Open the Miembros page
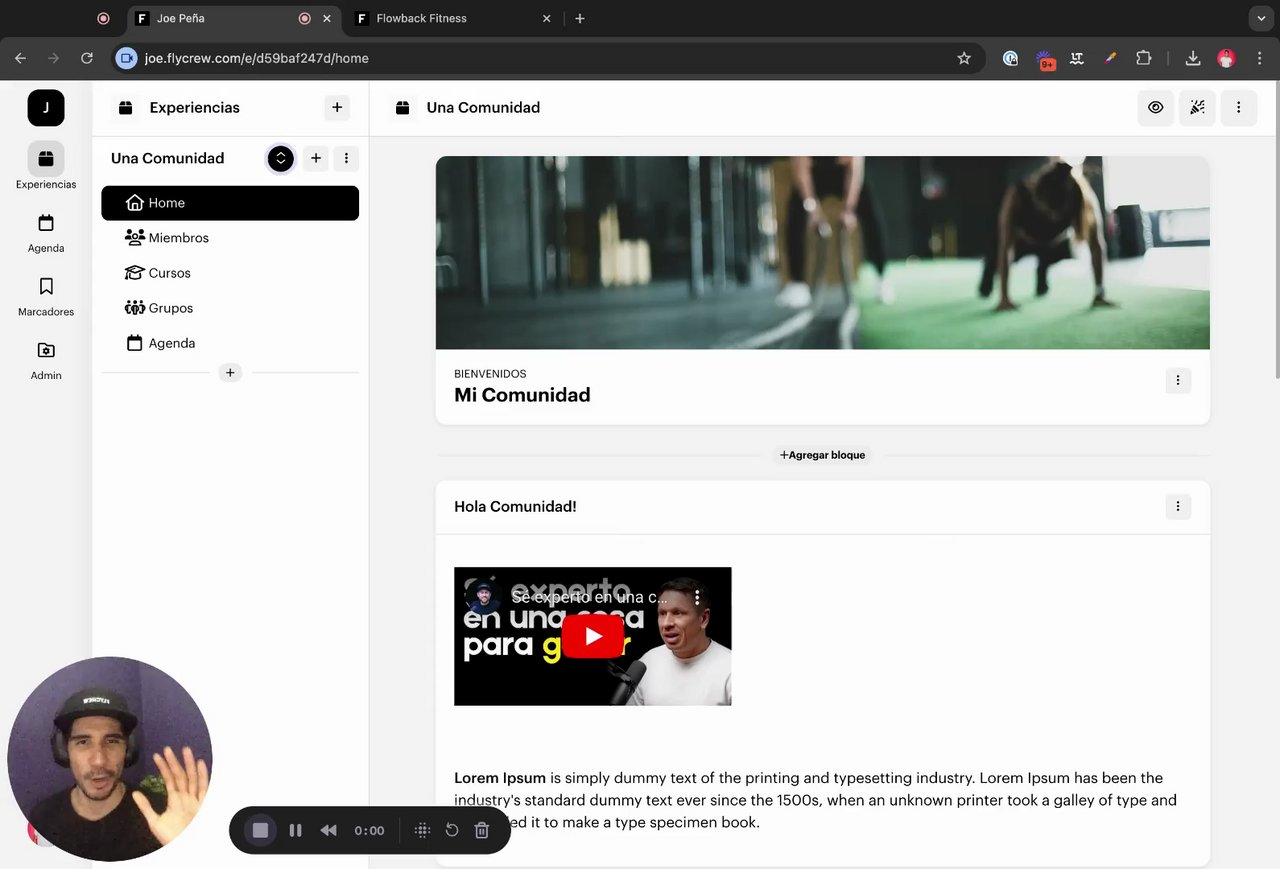This screenshot has height=869, width=1280. point(230,238)
